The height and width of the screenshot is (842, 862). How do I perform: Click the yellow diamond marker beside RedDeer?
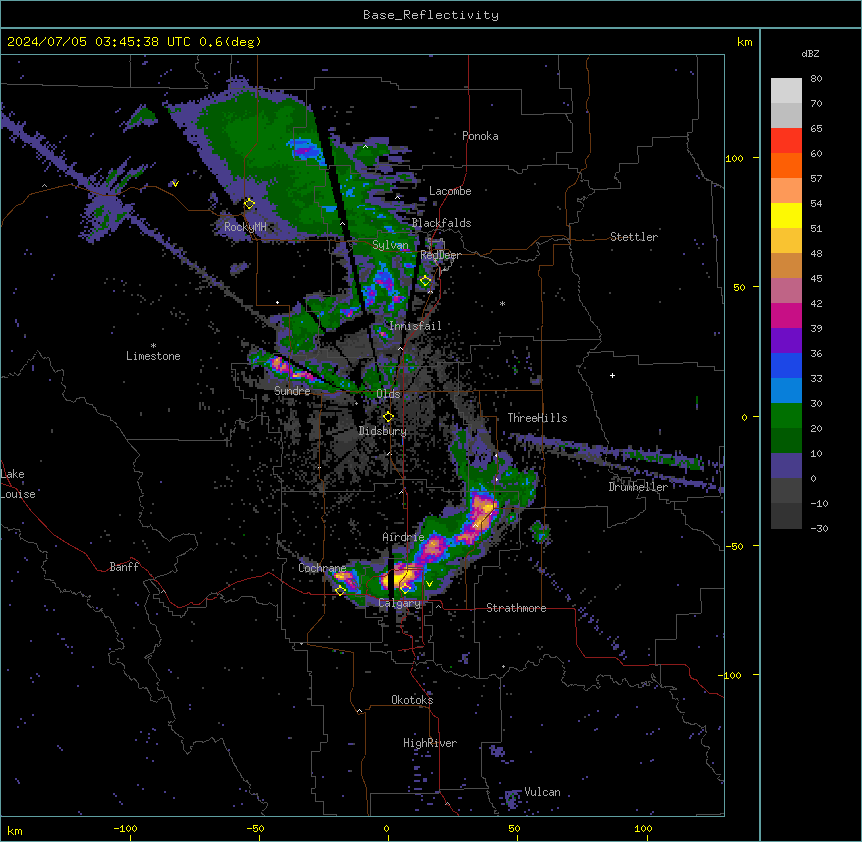point(425,281)
